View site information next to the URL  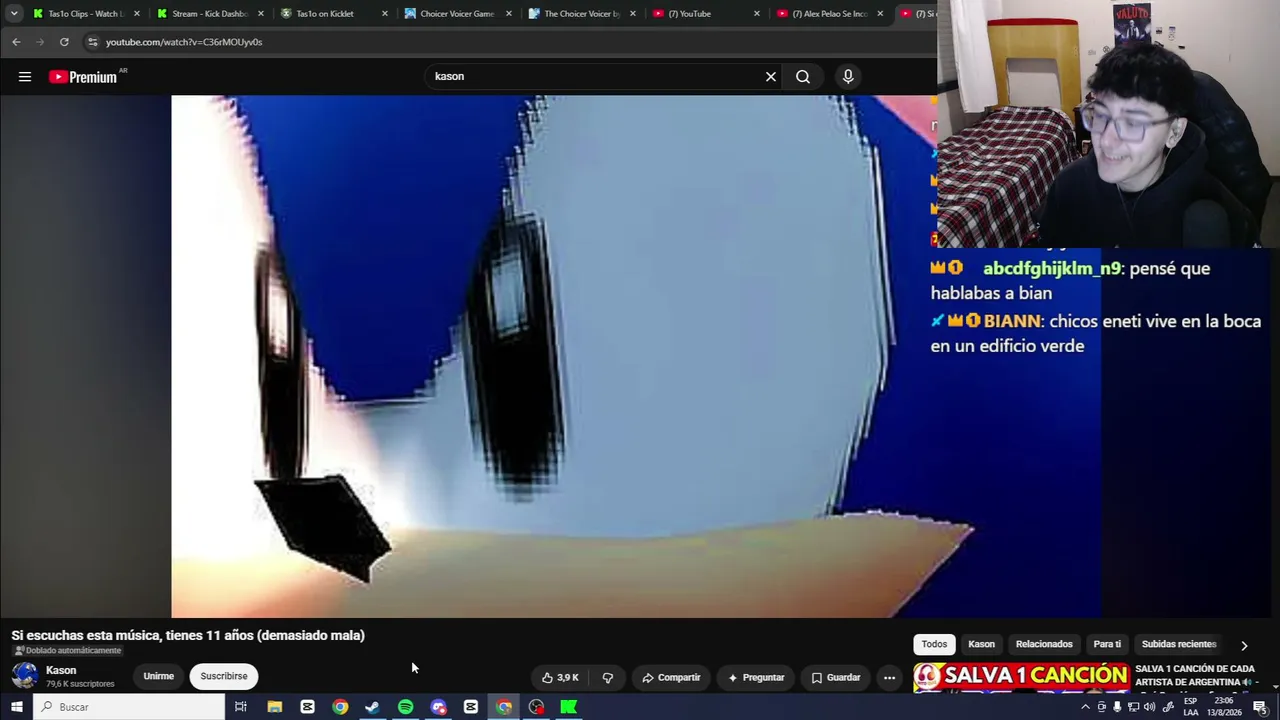point(93,42)
